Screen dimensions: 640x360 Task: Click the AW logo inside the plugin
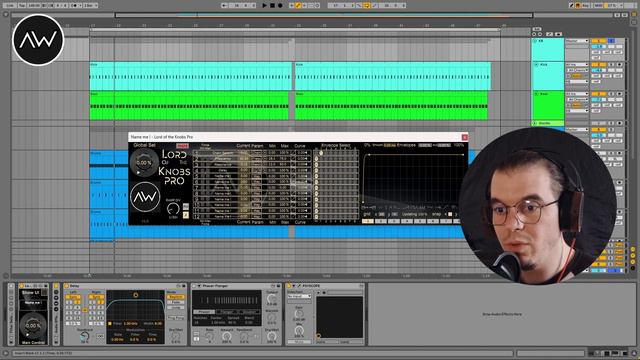[x=145, y=197]
